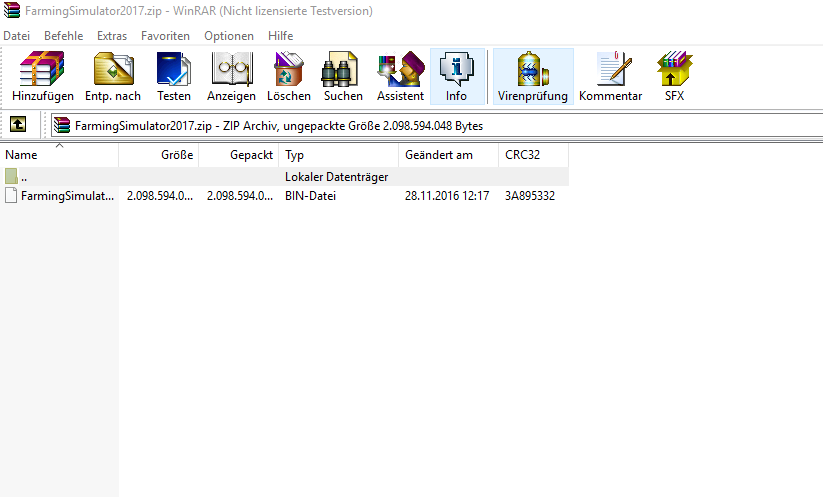
Task: Open the Anzeigen view icon
Action: point(231,77)
